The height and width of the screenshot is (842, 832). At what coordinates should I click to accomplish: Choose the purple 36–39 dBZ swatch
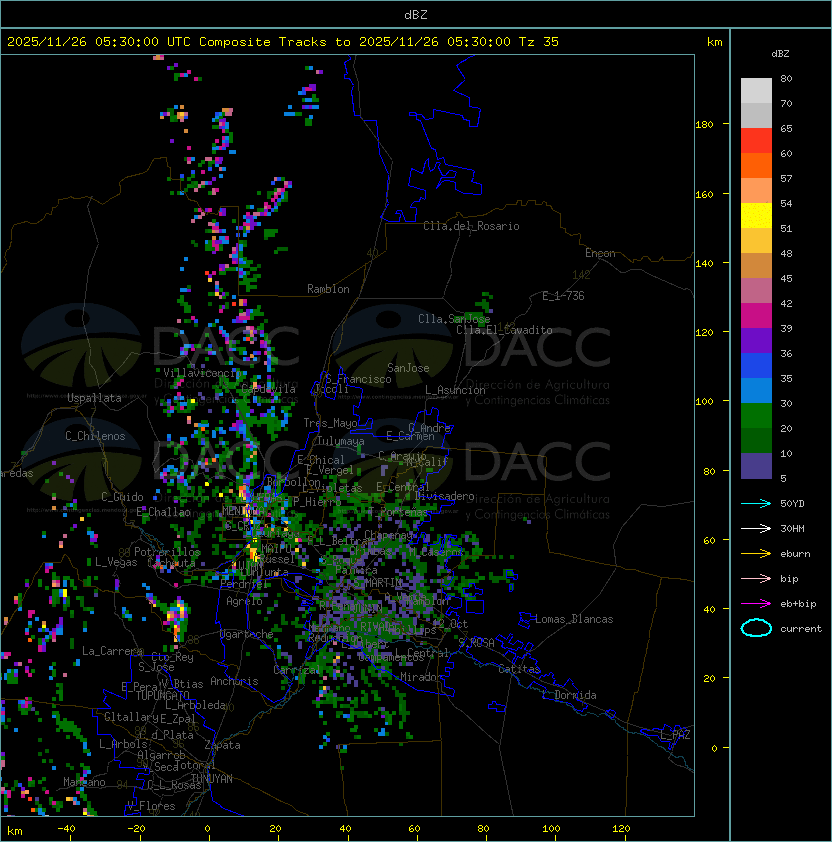tap(756, 340)
